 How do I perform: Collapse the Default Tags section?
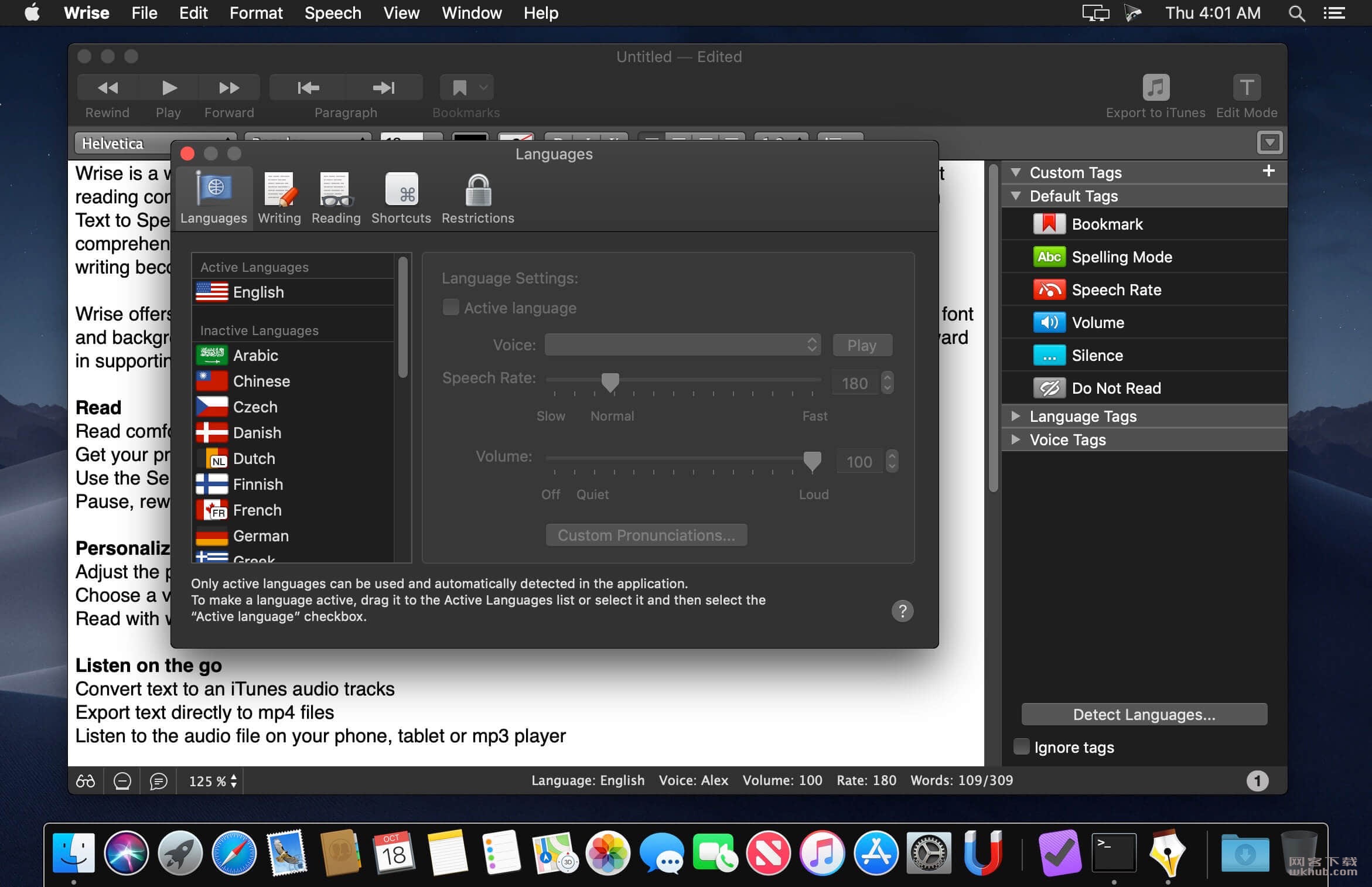(x=1016, y=196)
